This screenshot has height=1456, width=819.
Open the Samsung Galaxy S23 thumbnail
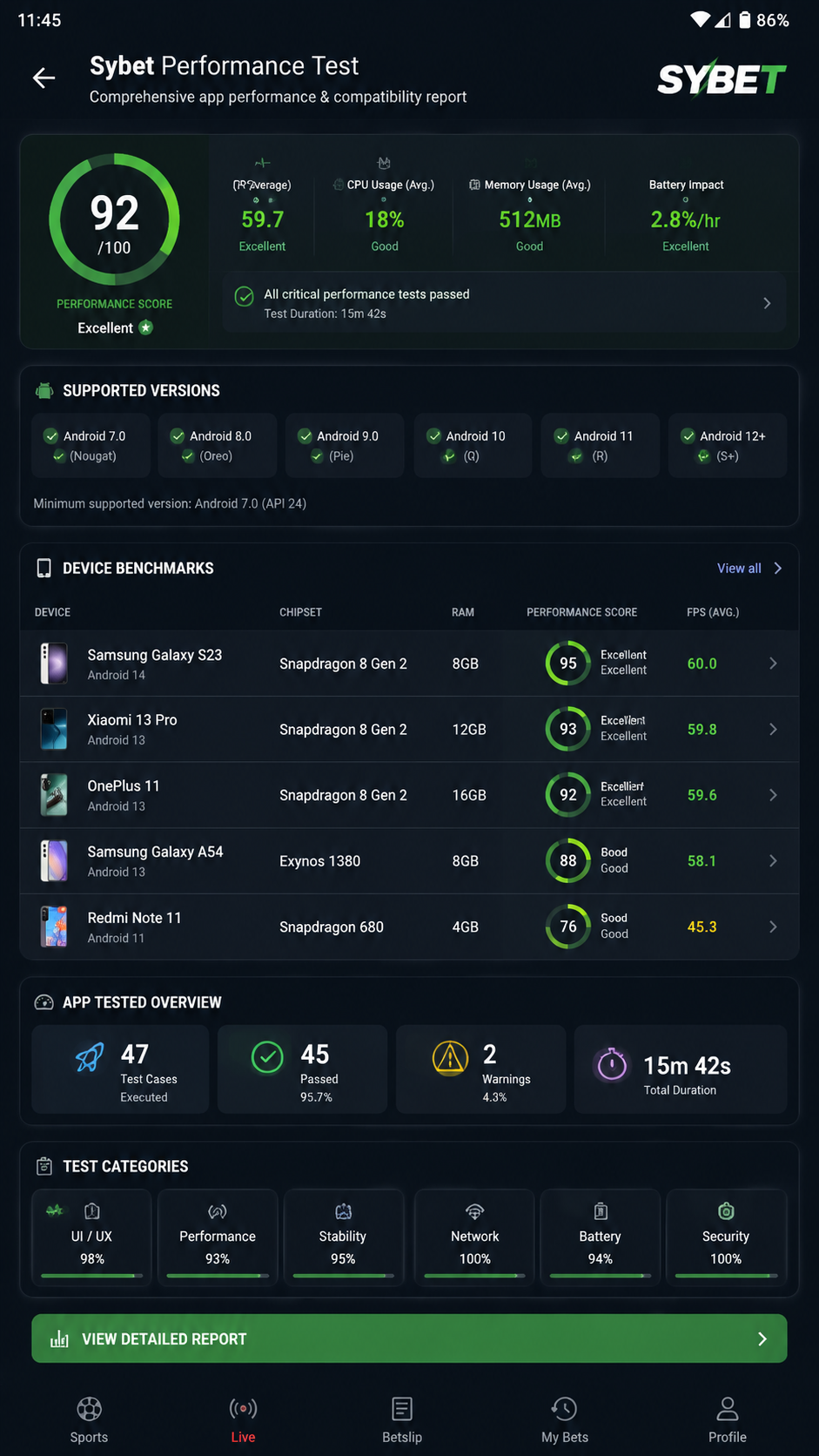pyautogui.click(x=54, y=664)
